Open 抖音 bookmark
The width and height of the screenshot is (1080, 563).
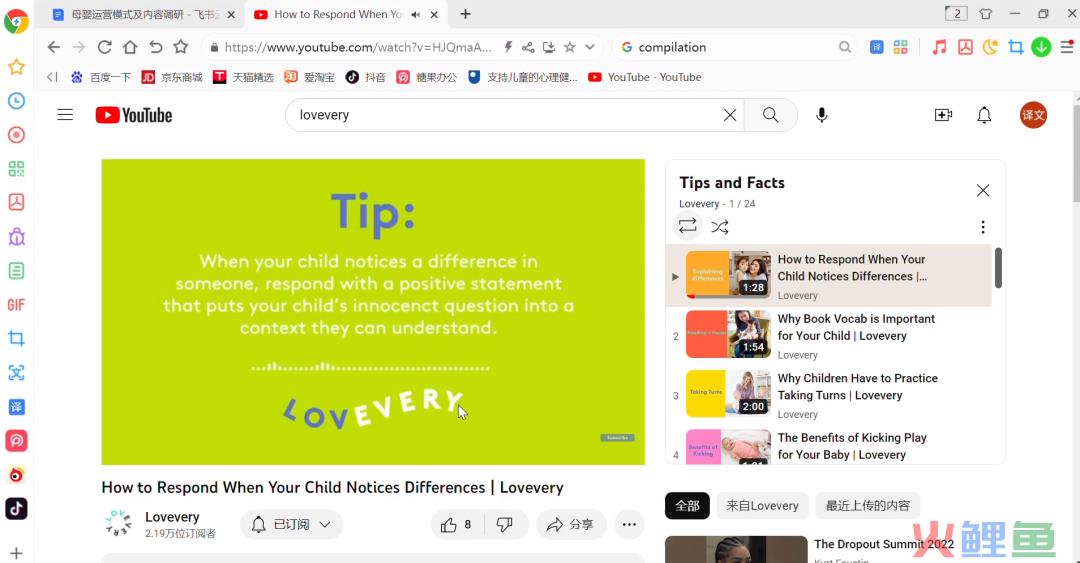pos(366,77)
